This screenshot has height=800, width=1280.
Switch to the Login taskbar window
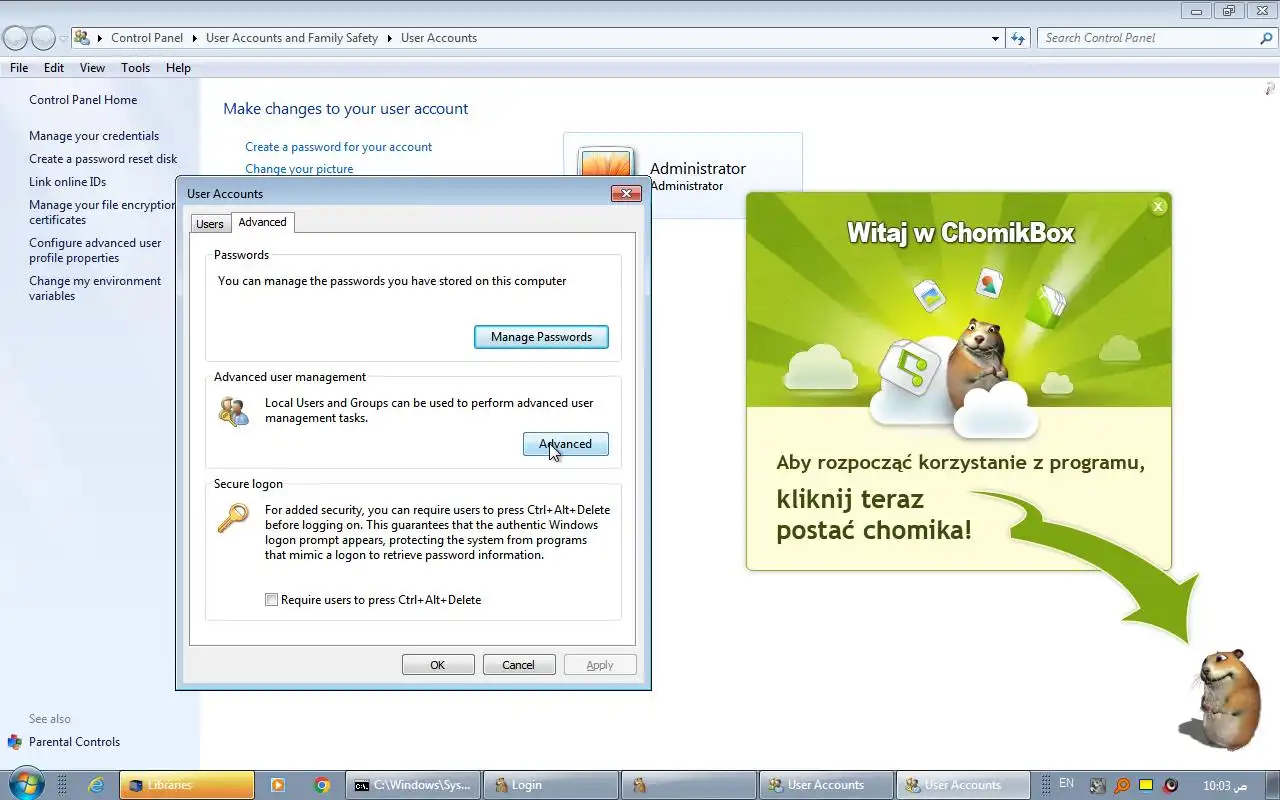pyautogui.click(x=550, y=785)
